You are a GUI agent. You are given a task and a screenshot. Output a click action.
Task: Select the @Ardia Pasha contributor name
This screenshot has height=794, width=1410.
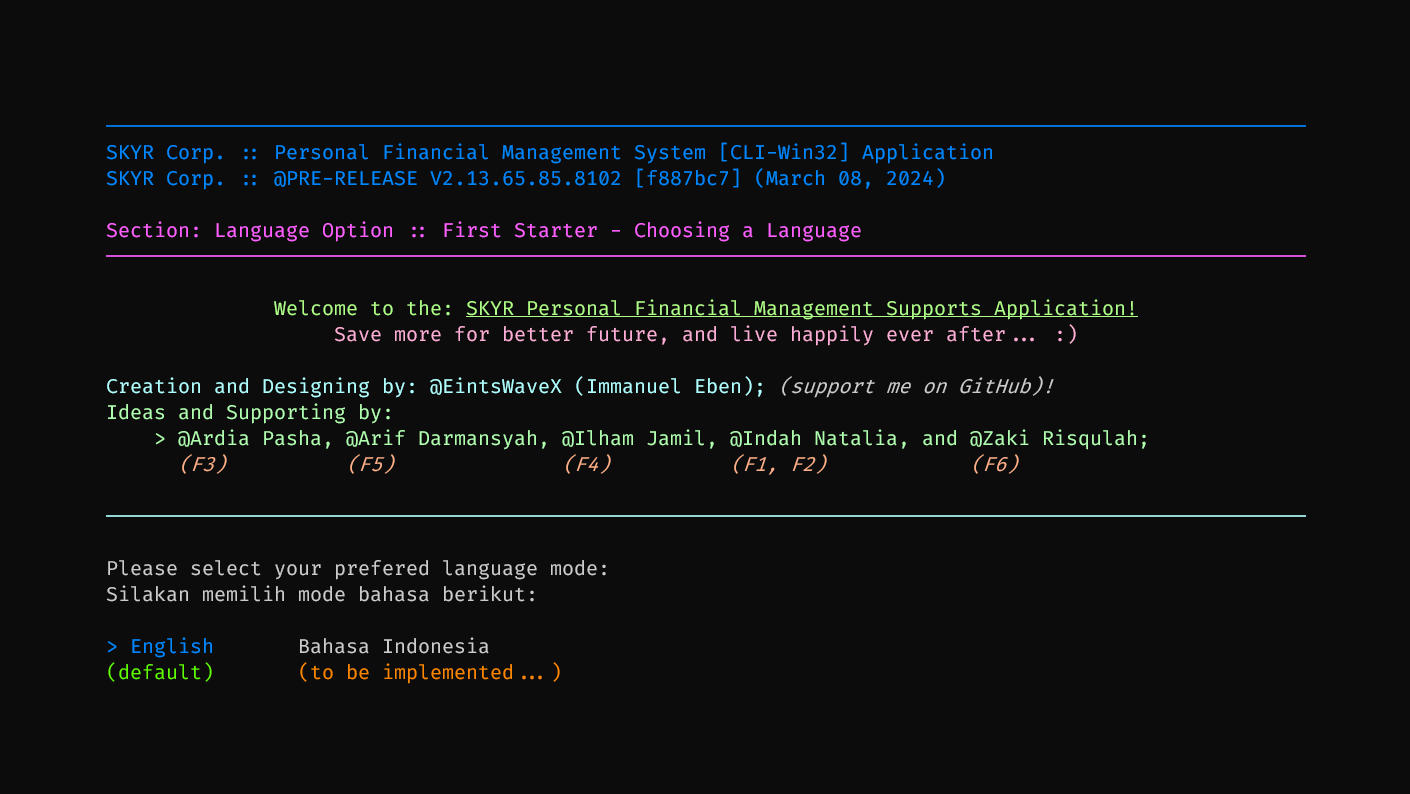(250, 438)
